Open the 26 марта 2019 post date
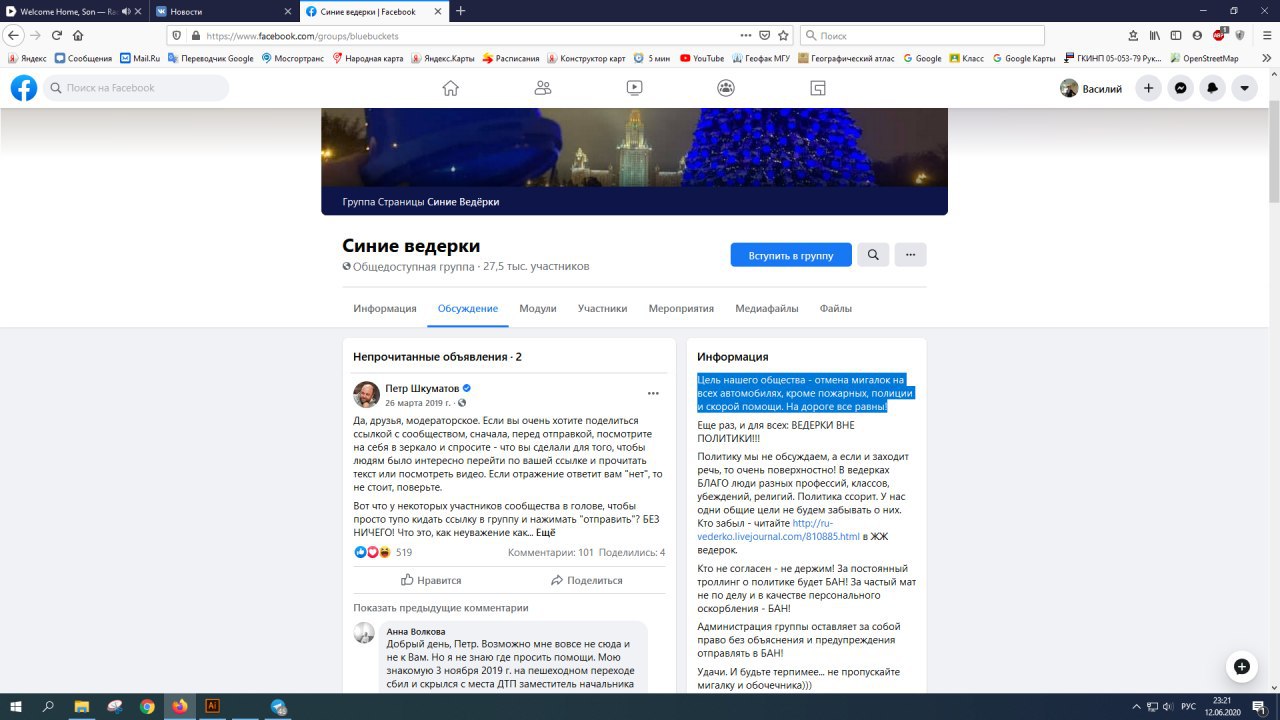The height and width of the screenshot is (720, 1280). click(x=418, y=403)
